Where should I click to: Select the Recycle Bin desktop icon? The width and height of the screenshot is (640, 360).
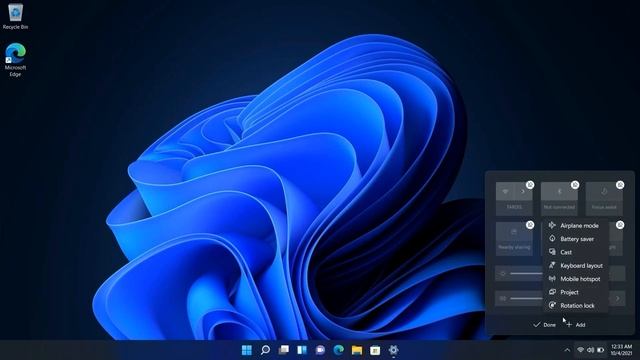point(16,16)
